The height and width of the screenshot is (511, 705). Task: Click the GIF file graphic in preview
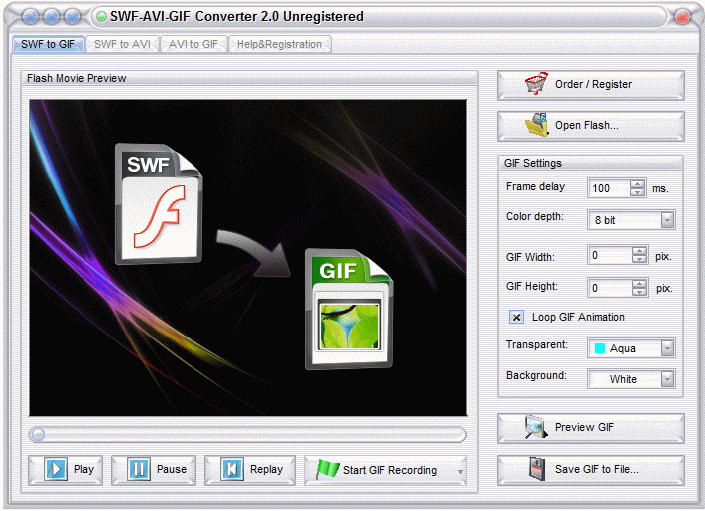click(349, 309)
